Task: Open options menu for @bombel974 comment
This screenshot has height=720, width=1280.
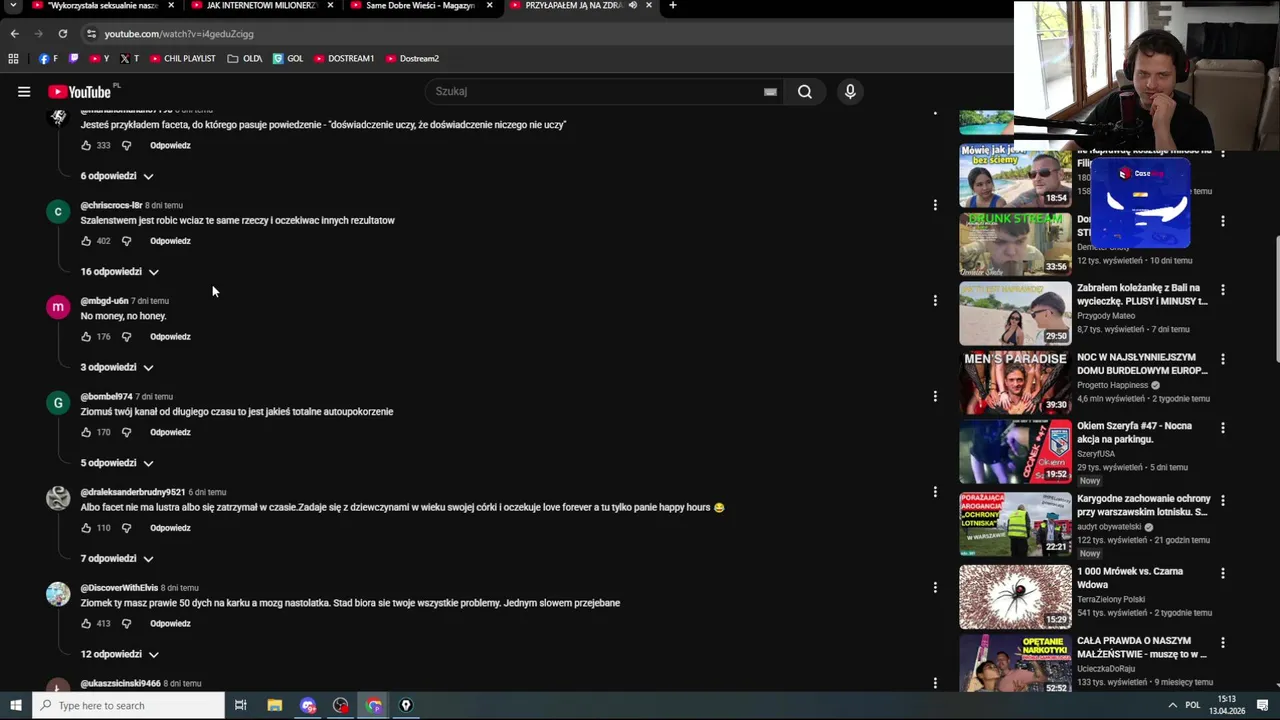Action: point(935,396)
